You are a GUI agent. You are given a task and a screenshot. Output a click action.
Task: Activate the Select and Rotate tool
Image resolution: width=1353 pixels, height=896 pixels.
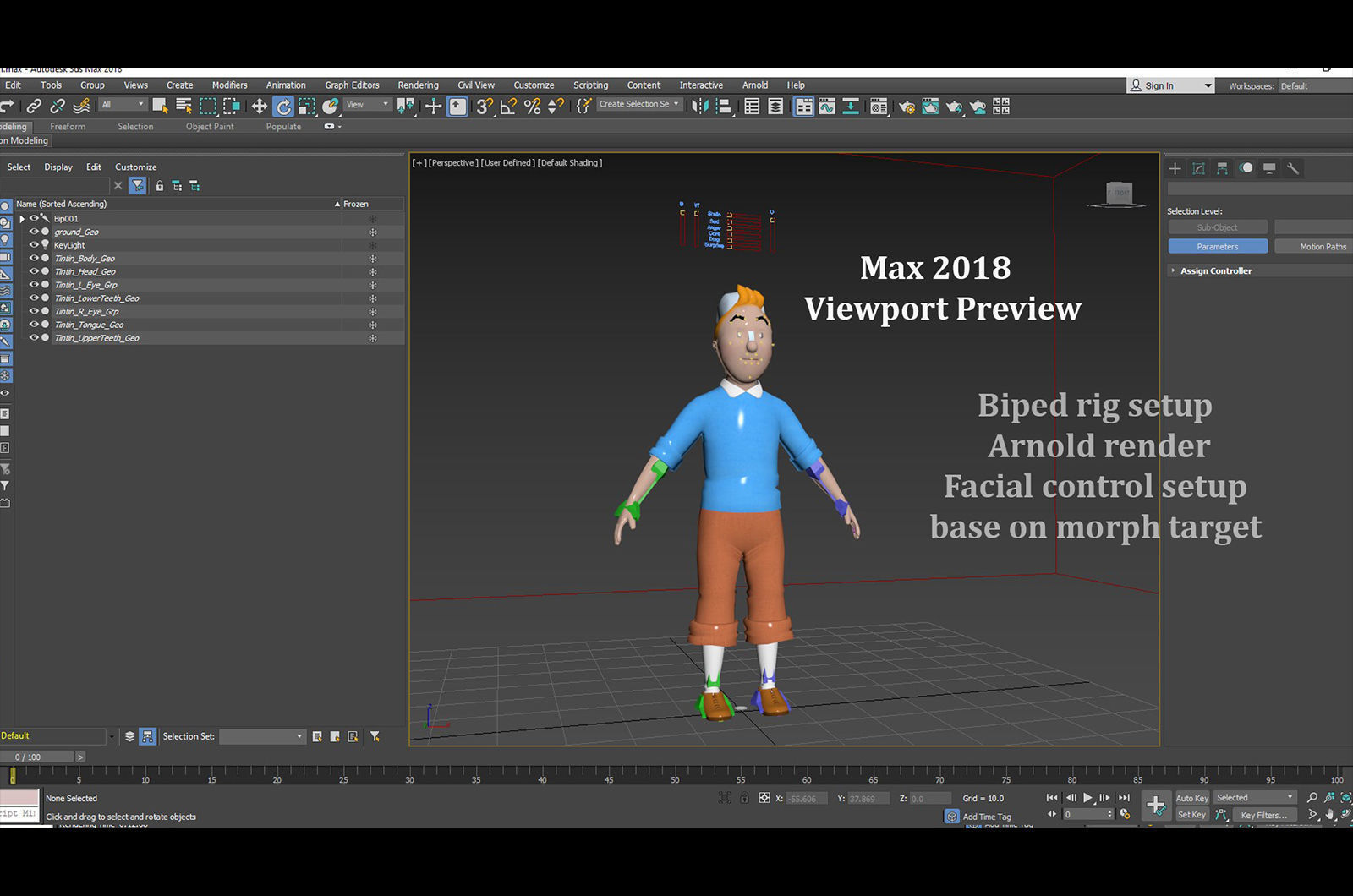pos(283,106)
